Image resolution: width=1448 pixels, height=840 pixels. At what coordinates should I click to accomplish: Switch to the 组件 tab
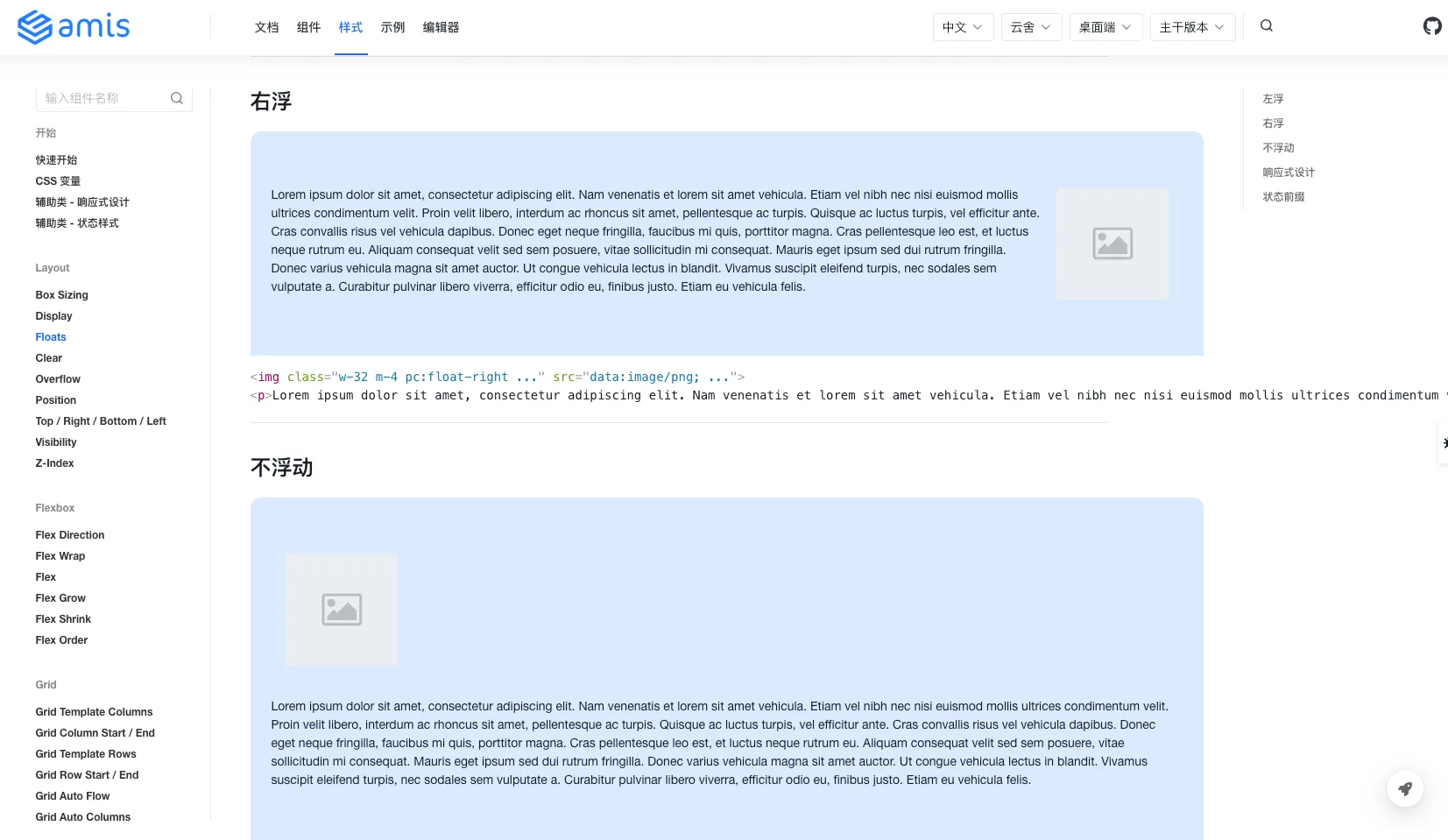[x=308, y=27]
